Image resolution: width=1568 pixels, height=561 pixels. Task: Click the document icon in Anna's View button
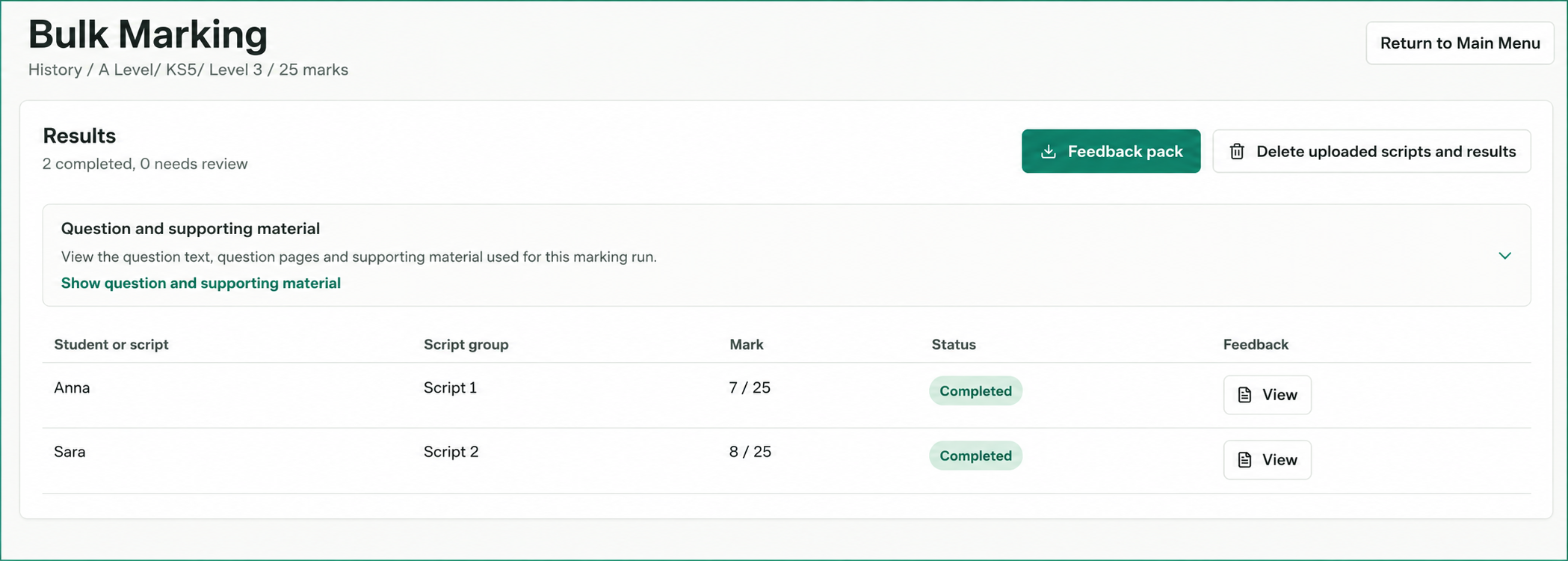click(1244, 395)
